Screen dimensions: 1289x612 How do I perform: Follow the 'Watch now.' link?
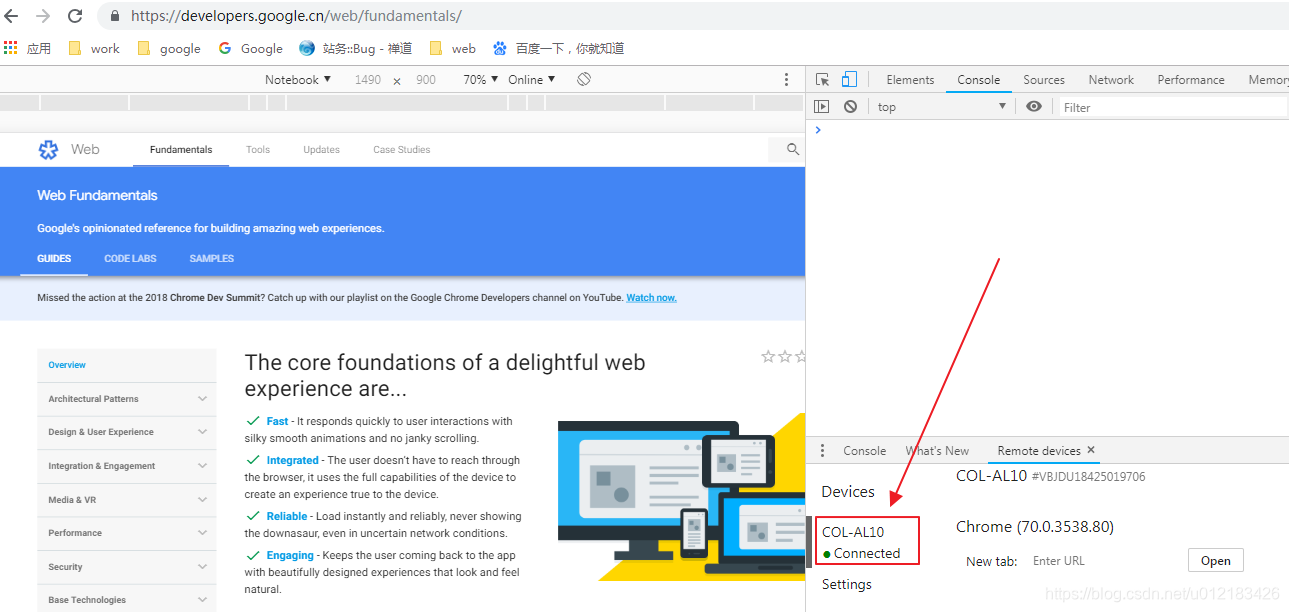(651, 298)
